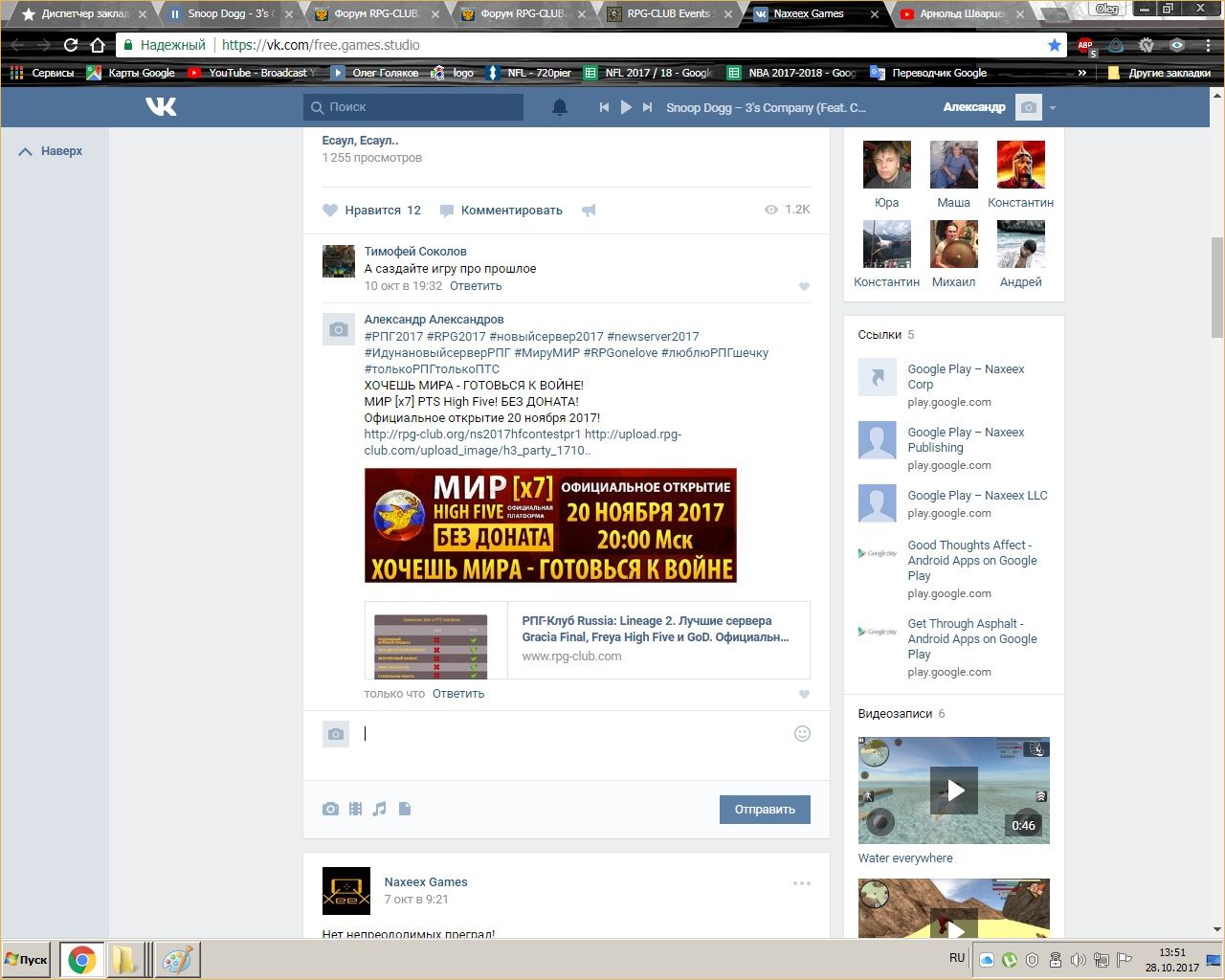1225x980 pixels.
Task: Follow the rpg-club.org/ns2017hfcontestpr1 link
Action: pyautogui.click(x=473, y=434)
